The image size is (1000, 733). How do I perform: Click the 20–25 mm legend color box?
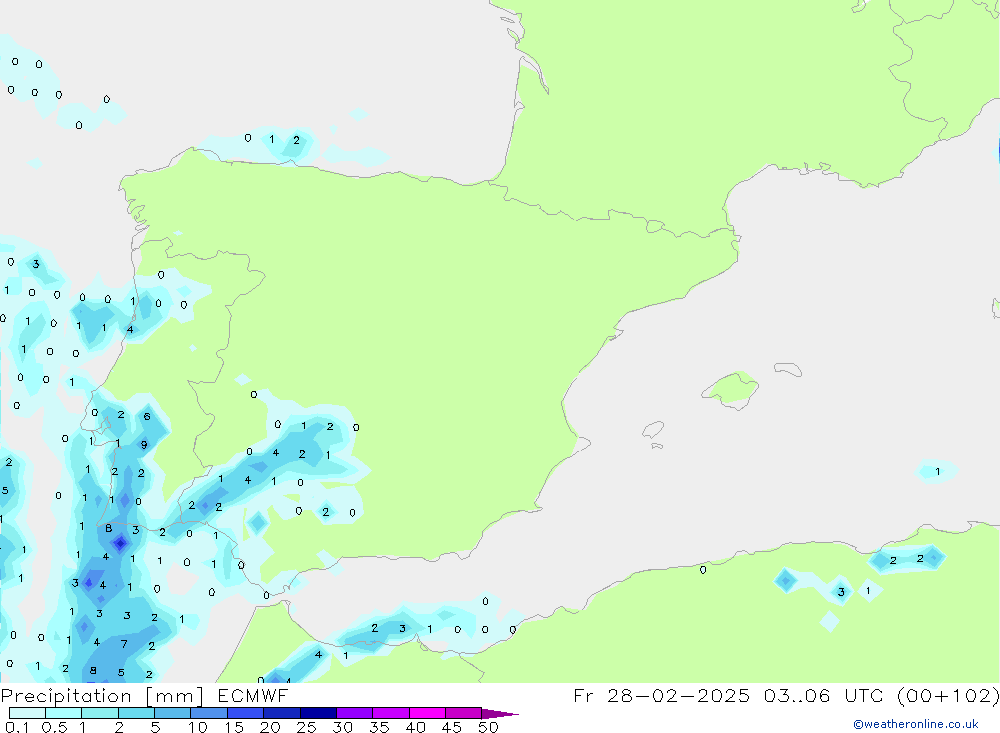pos(282,713)
